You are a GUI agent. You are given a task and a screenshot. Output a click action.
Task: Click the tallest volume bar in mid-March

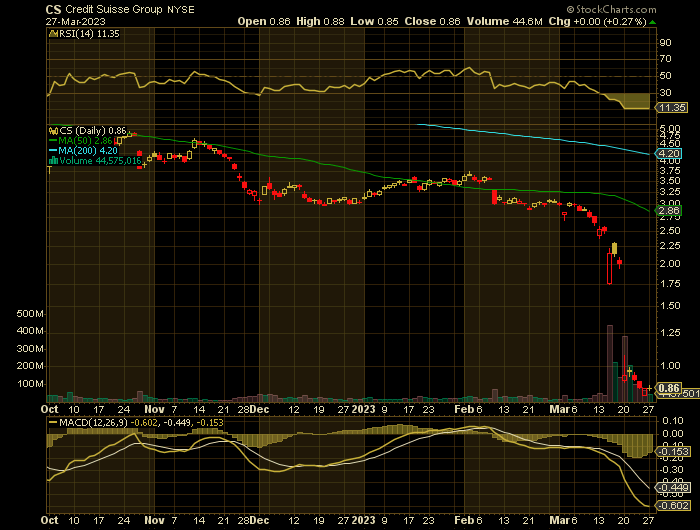point(610,363)
